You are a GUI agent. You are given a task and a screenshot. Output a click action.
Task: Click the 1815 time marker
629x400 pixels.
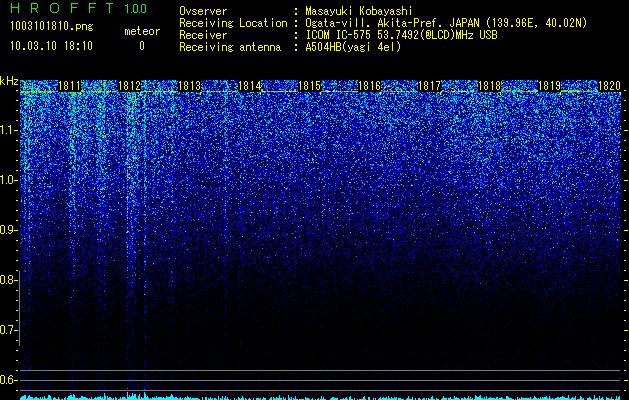310,86
